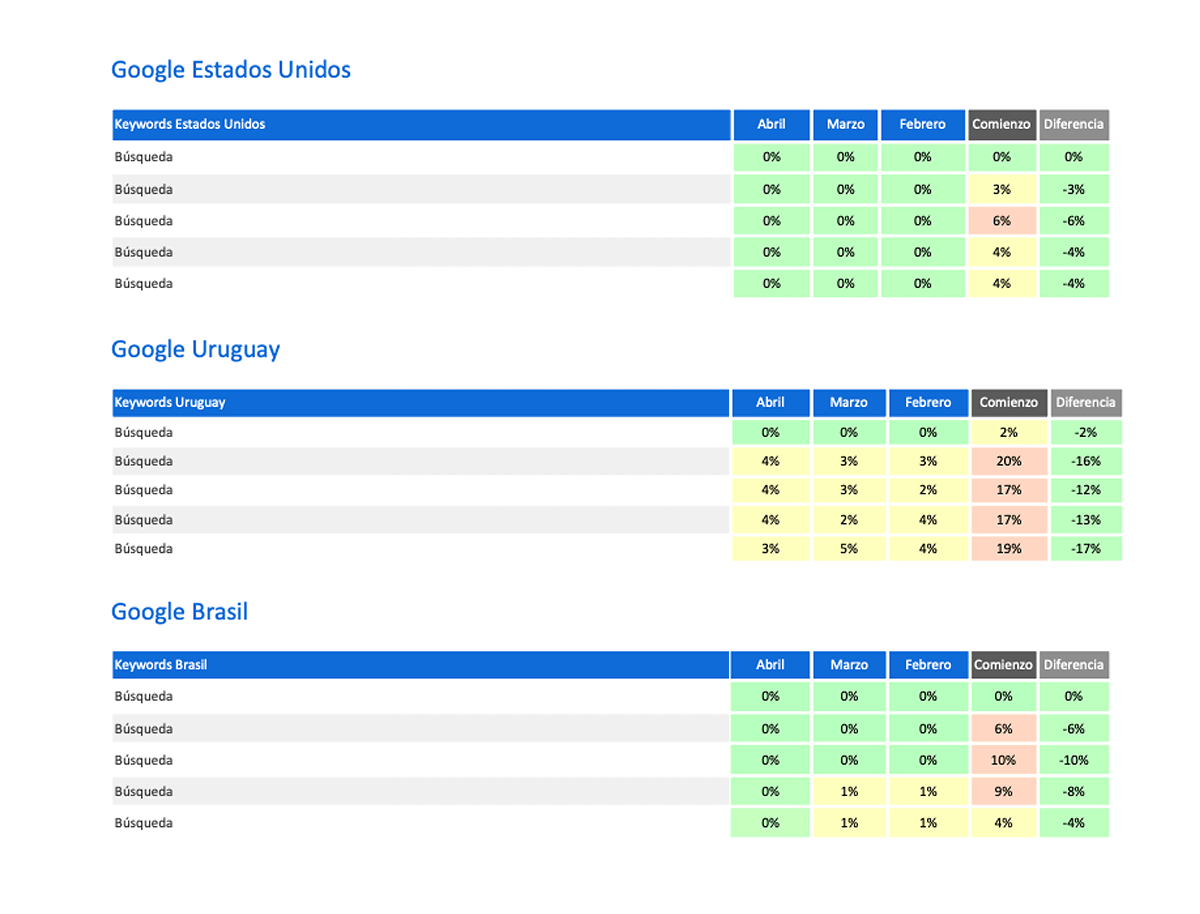Viewport: 1200px width, 914px height.
Task: Click Comienzo header in Uruguay table
Action: (1009, 403)
